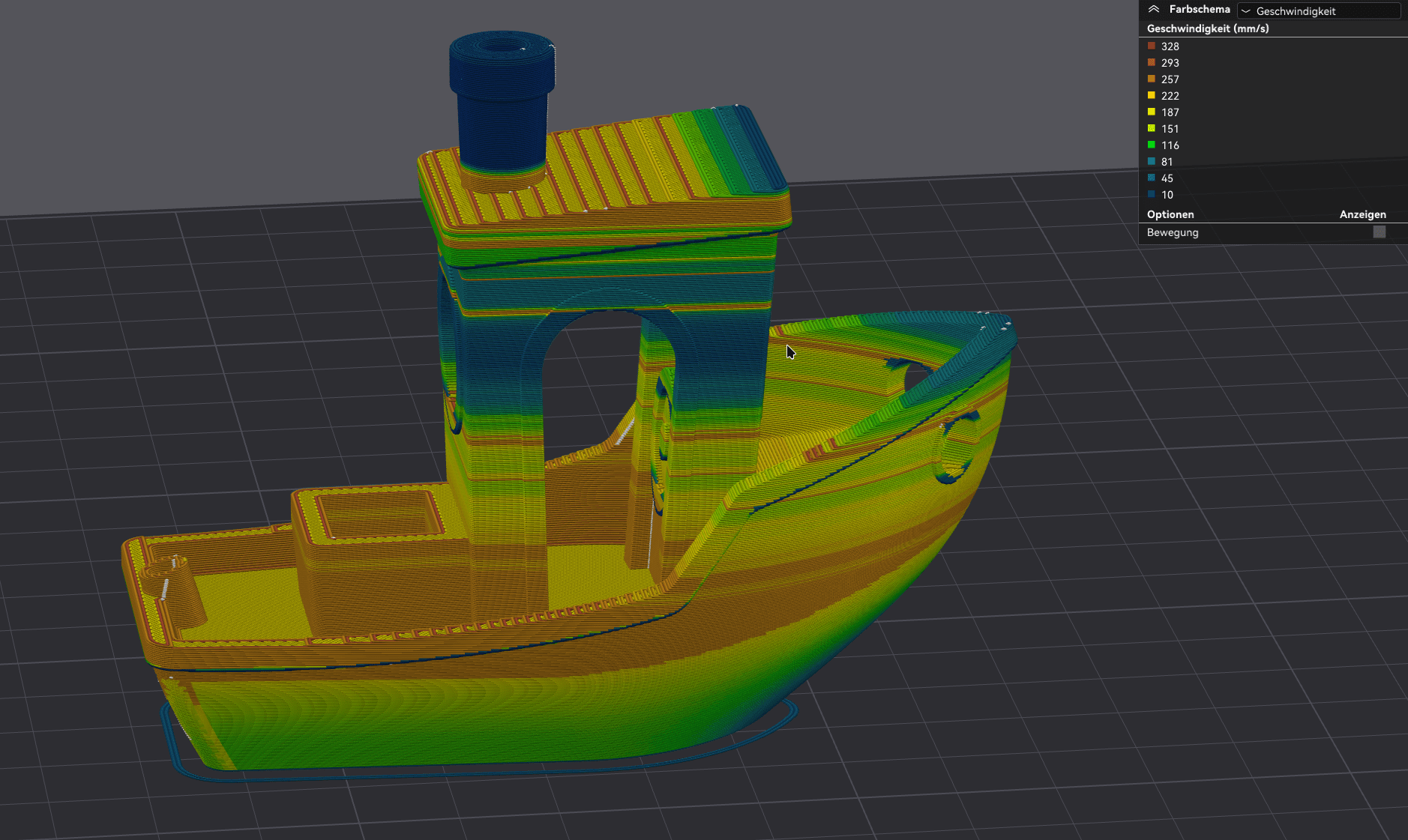1408x840 pixels.
Task: Select the 10 speed legend value
Action: point(1167,195)
